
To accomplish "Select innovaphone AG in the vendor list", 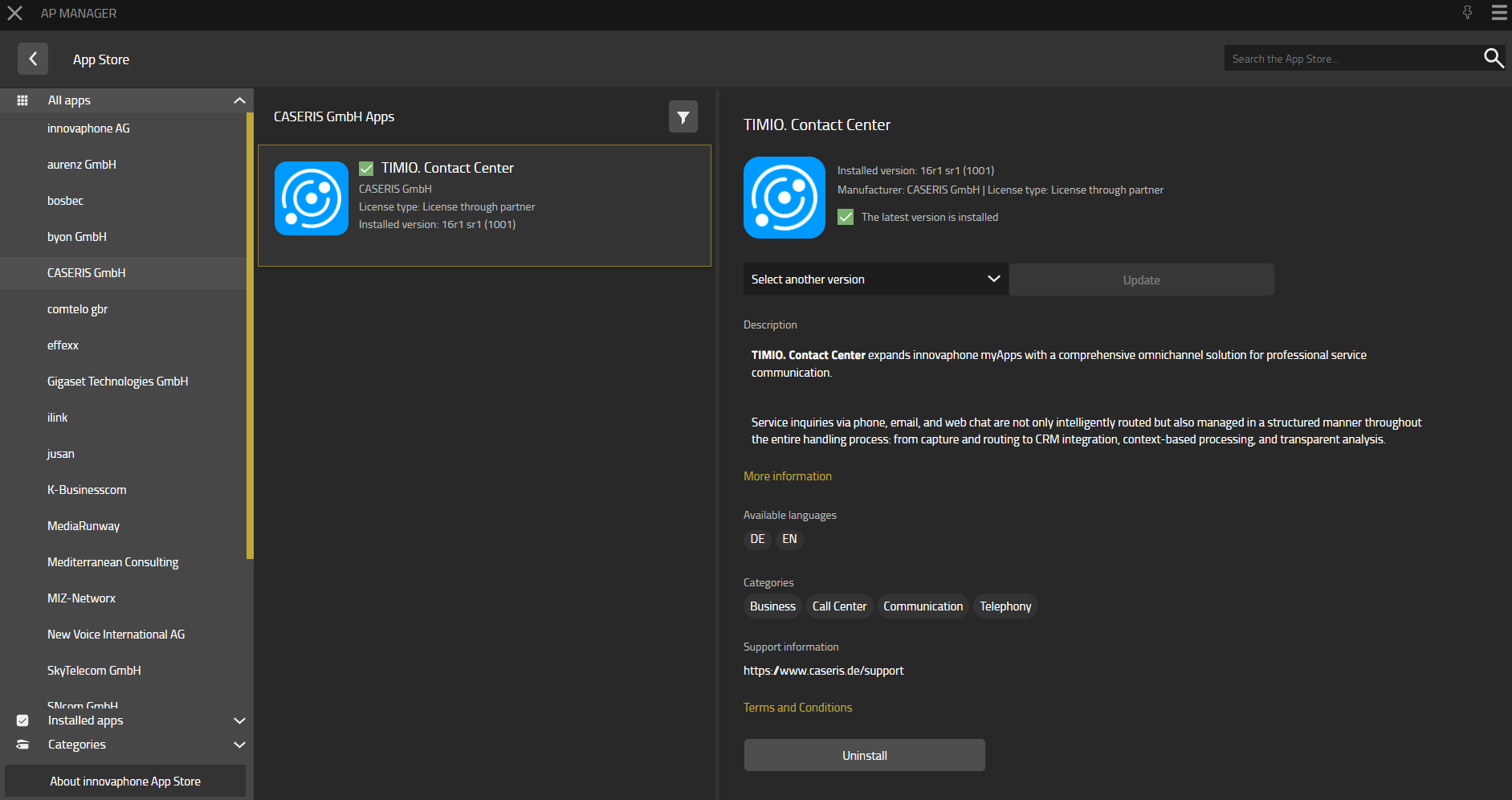I will (124, 129).
